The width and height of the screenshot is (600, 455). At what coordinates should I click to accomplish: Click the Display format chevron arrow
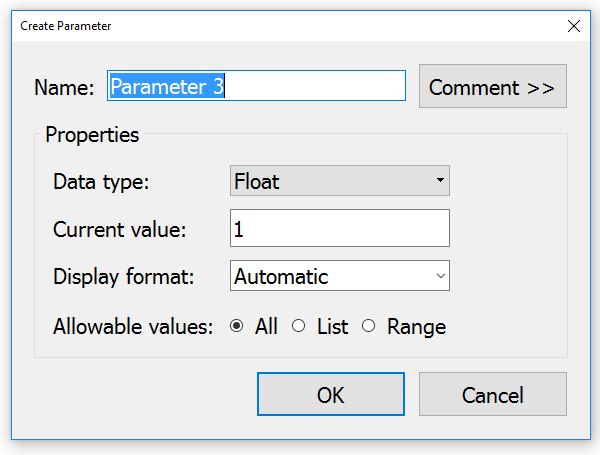click(x=440, y=276)
